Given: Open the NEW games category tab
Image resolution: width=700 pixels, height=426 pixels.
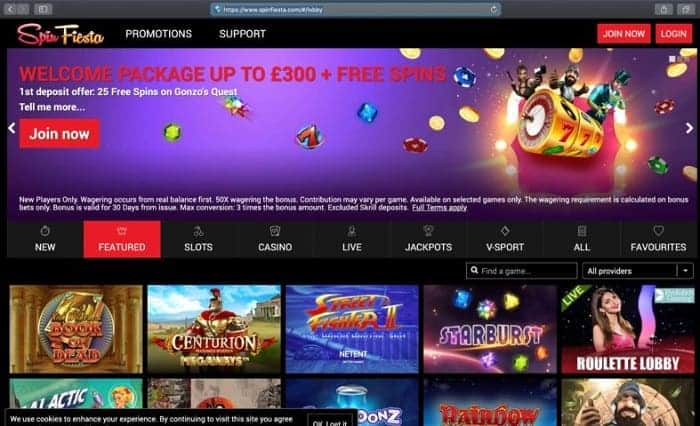Looking at the screenshot, I should point(45,239).
